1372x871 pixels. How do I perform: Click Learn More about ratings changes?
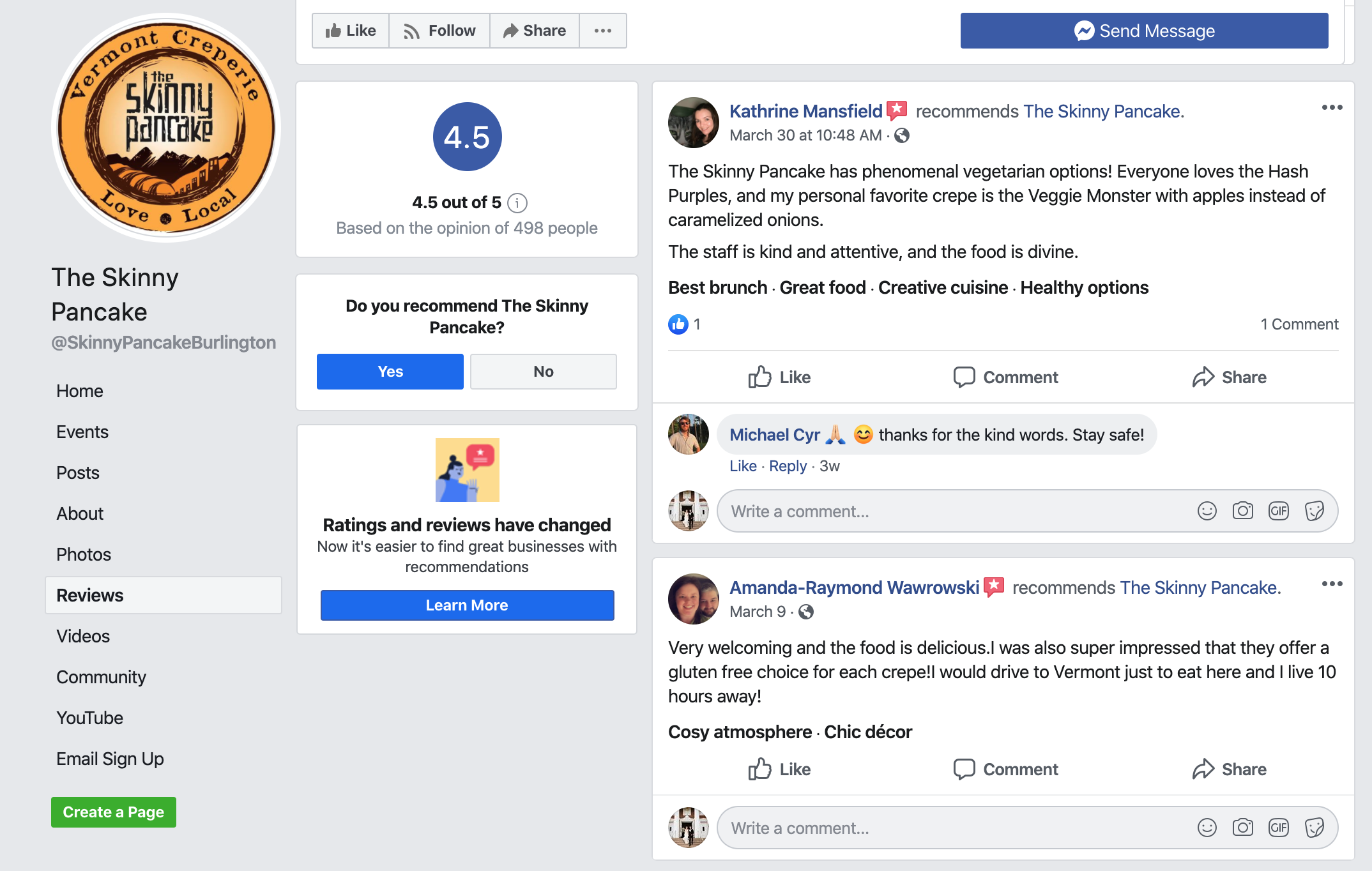pyautogui.click(x=466, y=604)
